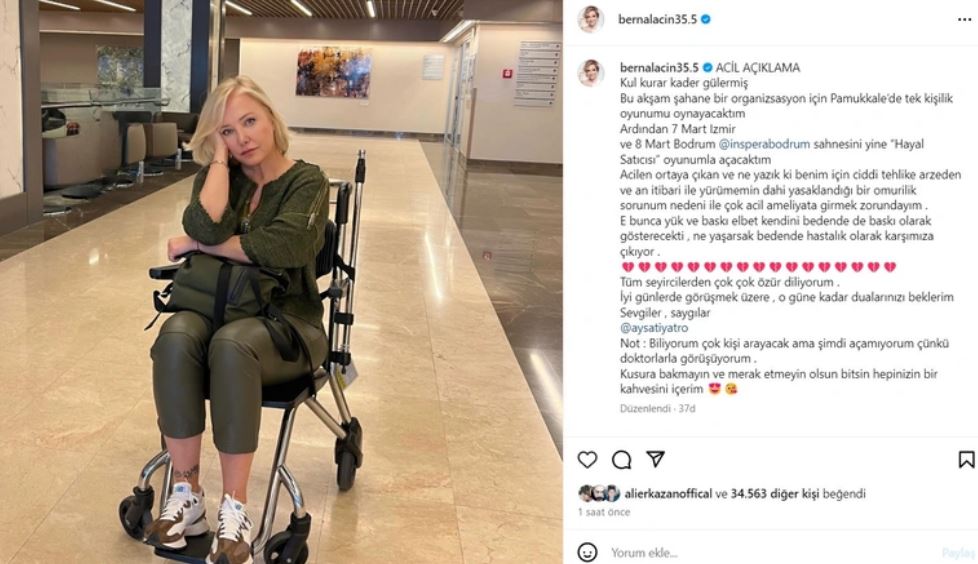
Task: Focus the Yorum ekle comment field
Action: point(773,552)
